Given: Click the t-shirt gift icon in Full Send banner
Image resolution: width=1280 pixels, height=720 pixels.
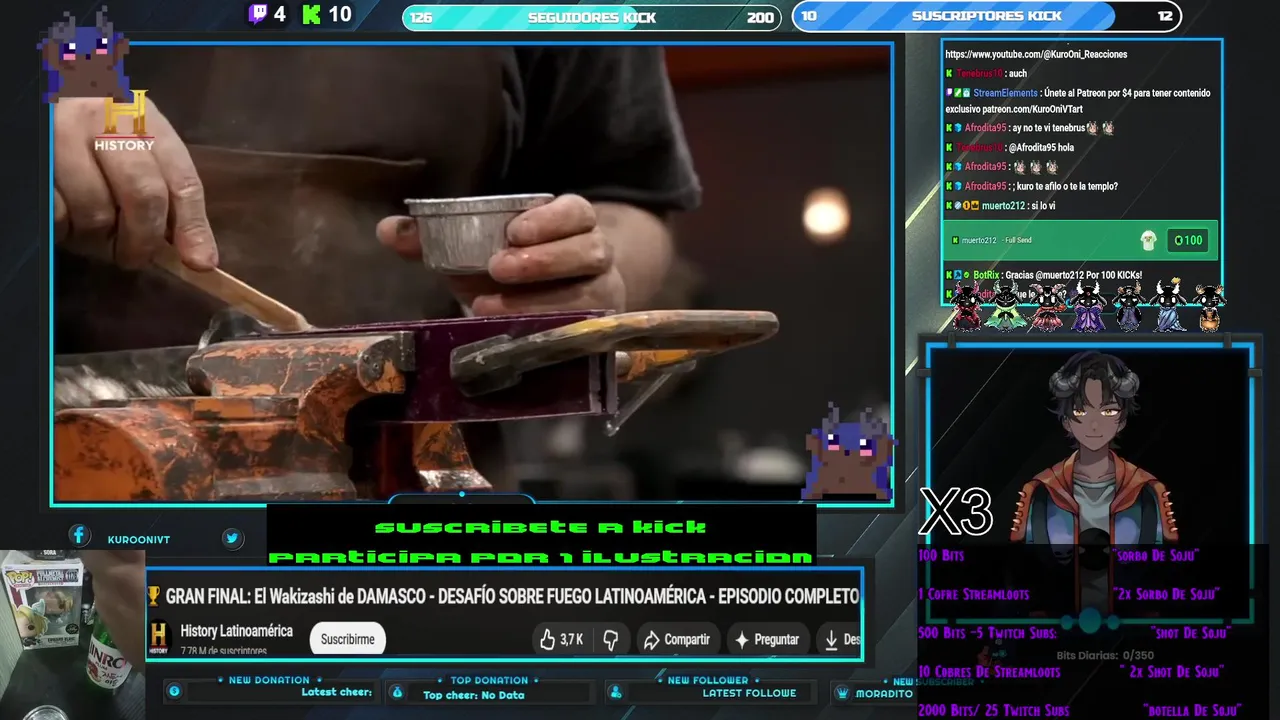Looking at the screenshot, I should 1149,240.
